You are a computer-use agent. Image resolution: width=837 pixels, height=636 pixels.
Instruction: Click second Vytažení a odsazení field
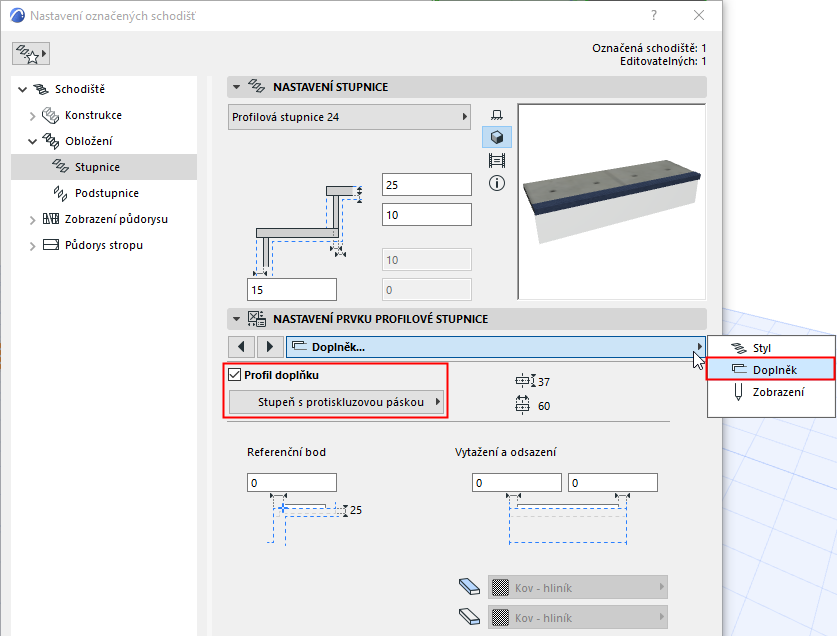[613, 482]
